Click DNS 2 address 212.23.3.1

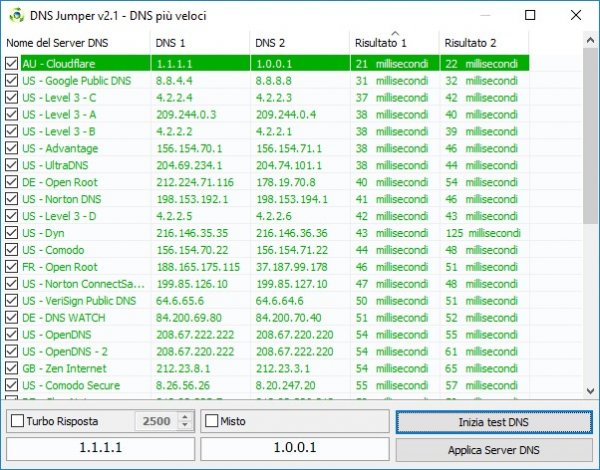pyautogui.click(x=283, y=368)
